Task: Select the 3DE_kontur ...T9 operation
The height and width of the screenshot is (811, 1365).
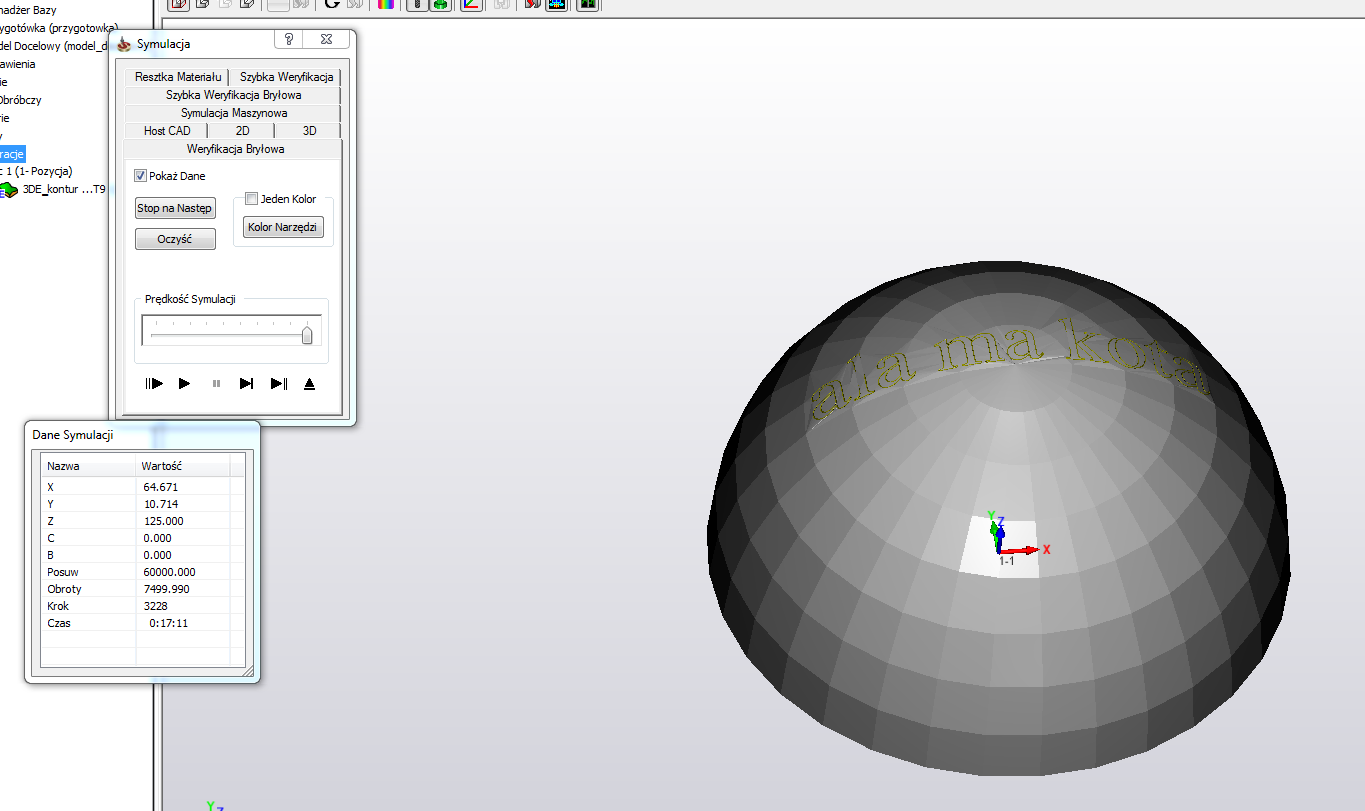Action: (64, 189)
